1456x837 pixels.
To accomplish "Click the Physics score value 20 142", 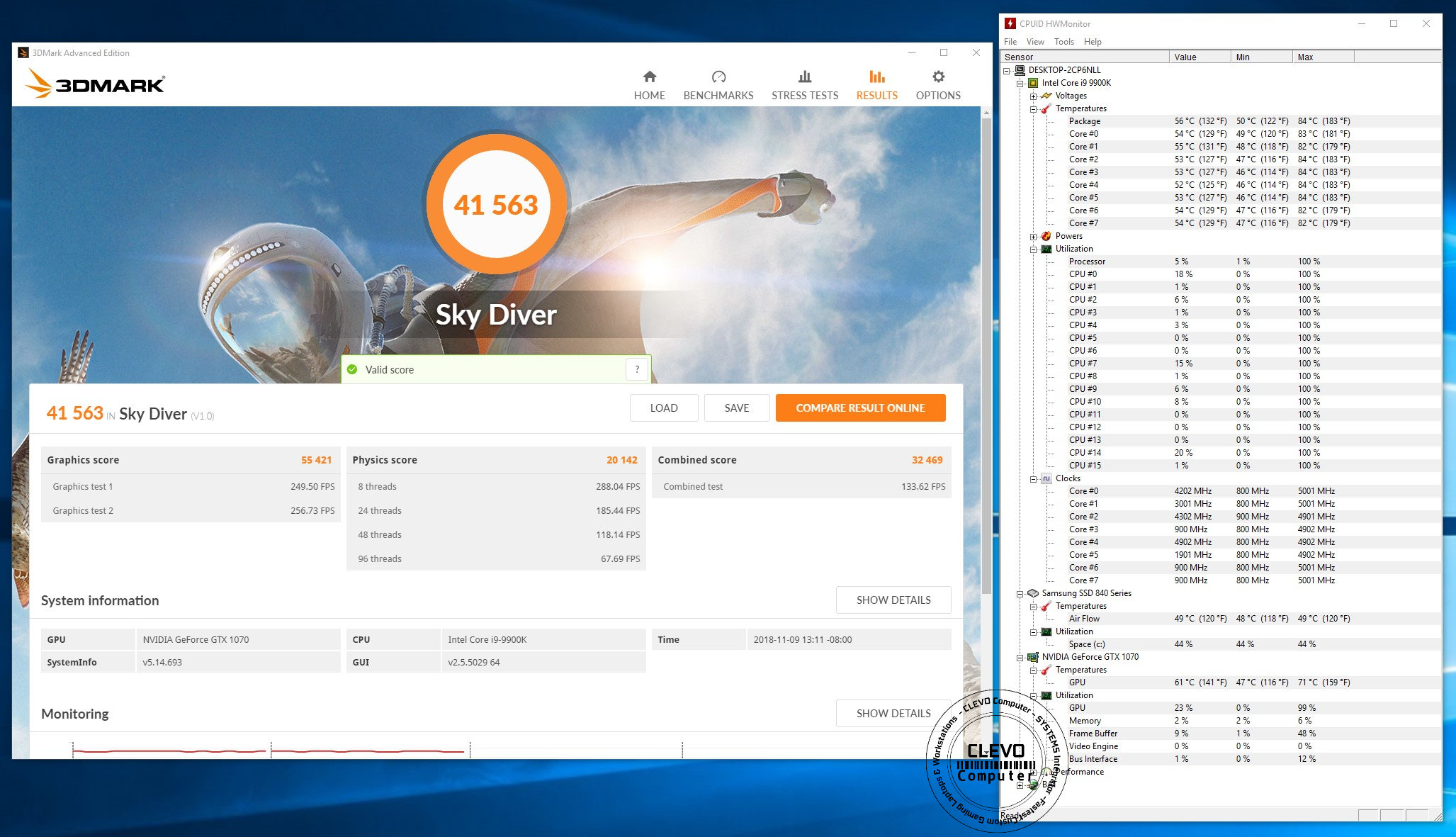I will (621, 460).
